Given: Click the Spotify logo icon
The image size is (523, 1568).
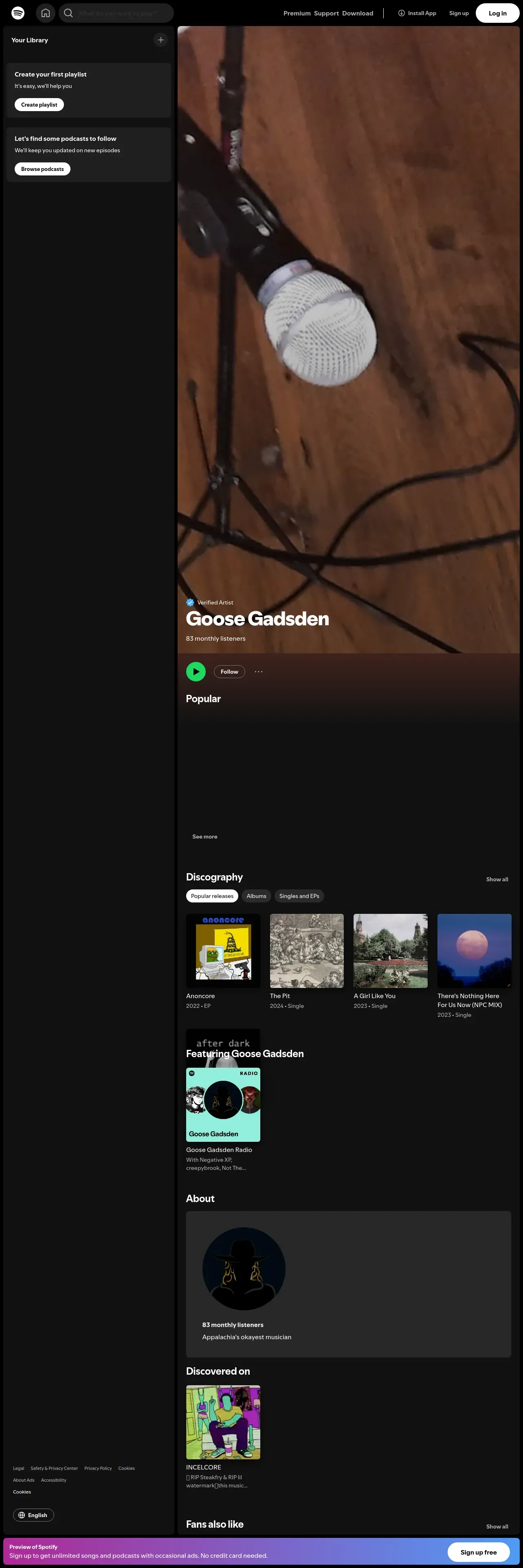Looking at the screenshot, I should click(x=18, y=13).
